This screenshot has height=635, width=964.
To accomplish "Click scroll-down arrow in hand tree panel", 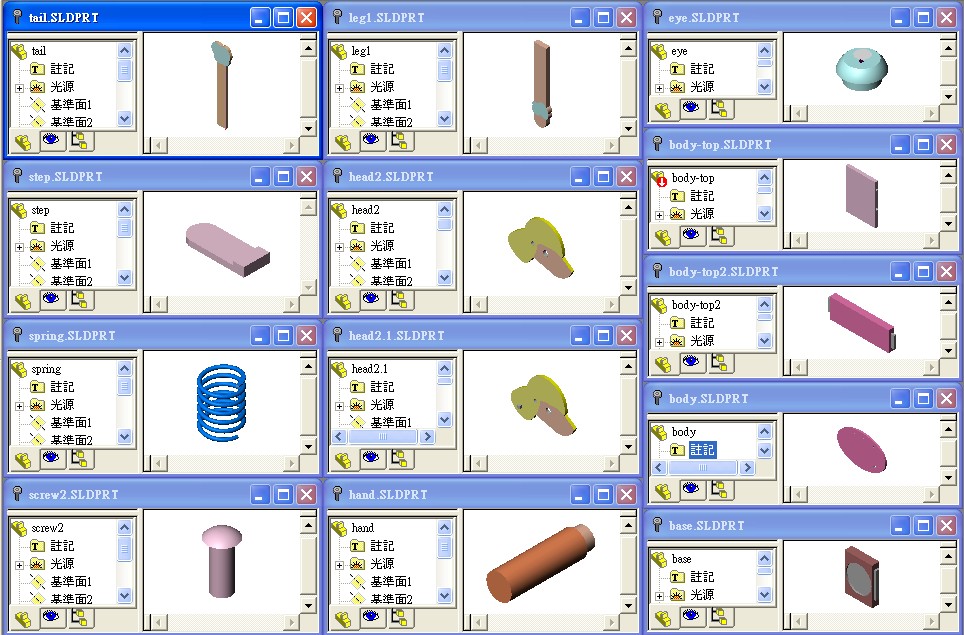I will click(444, 595).
